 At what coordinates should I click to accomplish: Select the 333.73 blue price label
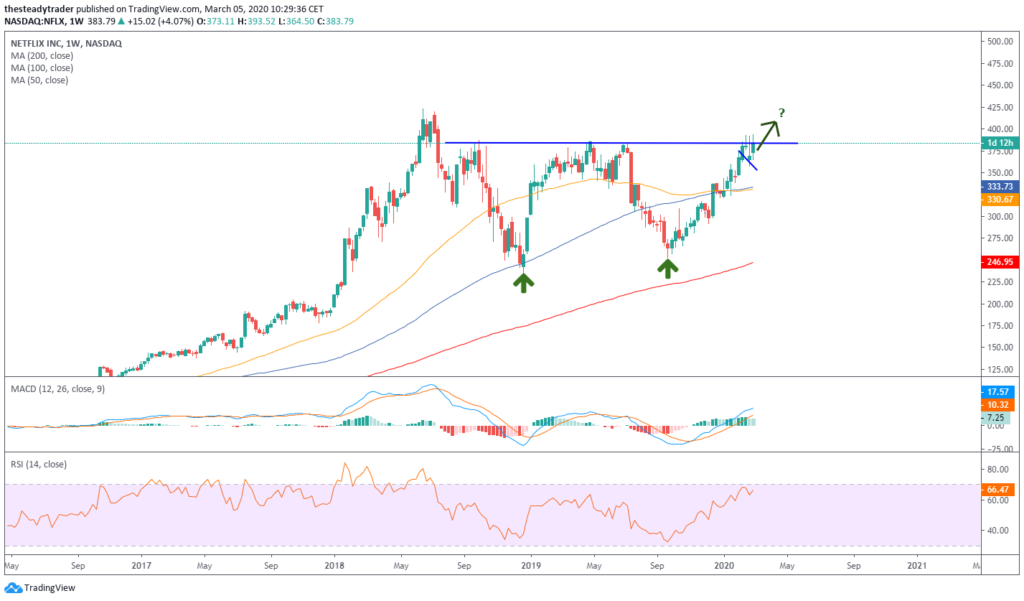1000,187
